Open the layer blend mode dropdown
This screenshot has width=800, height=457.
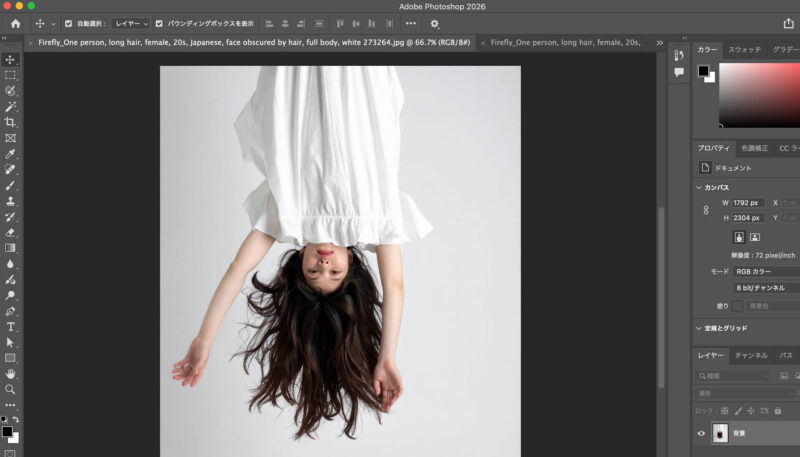pos(746,393)
